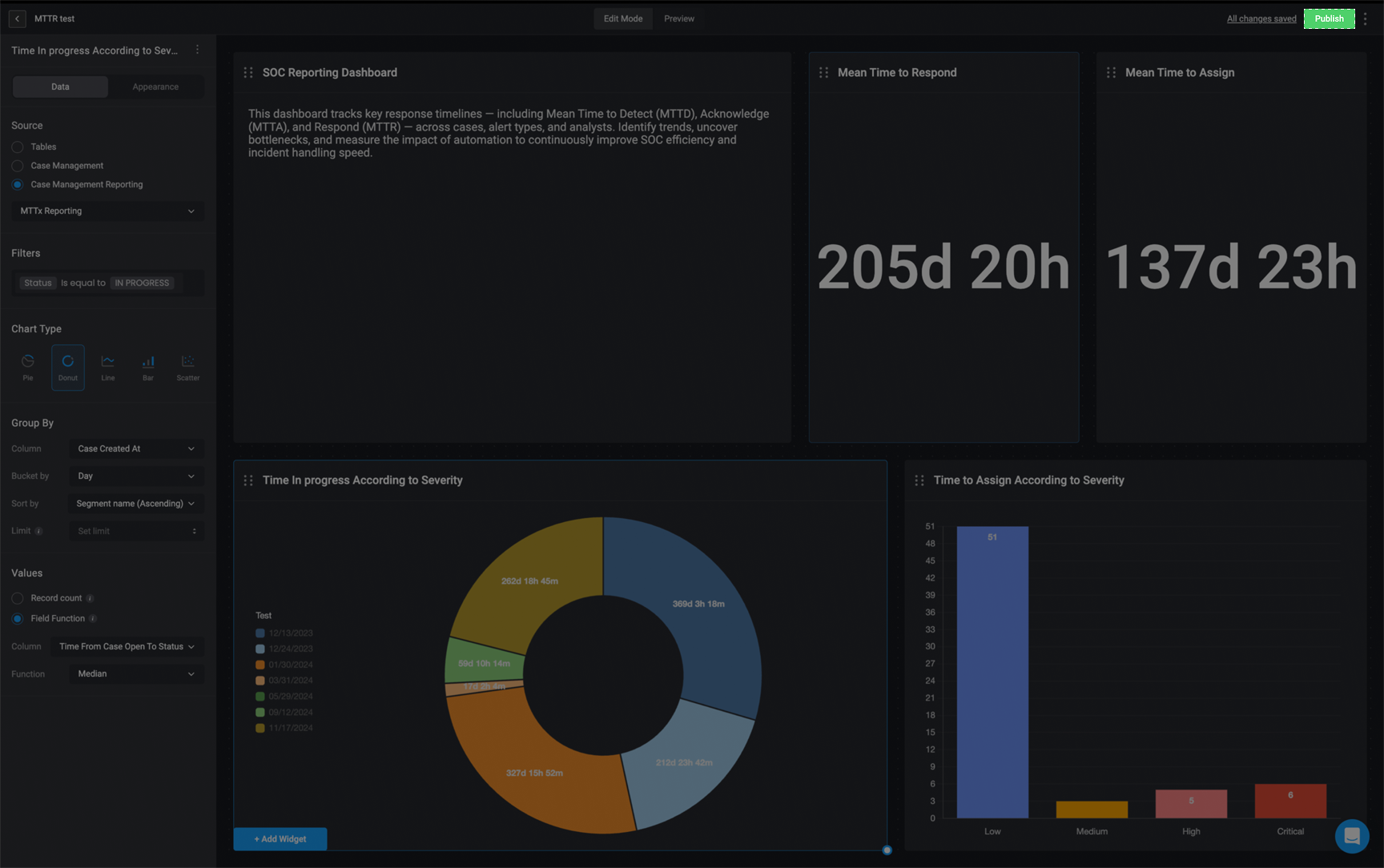Screen dimensions: 1384x868
Task: Click the Set limit input field
Action: [x=136, y=531]
